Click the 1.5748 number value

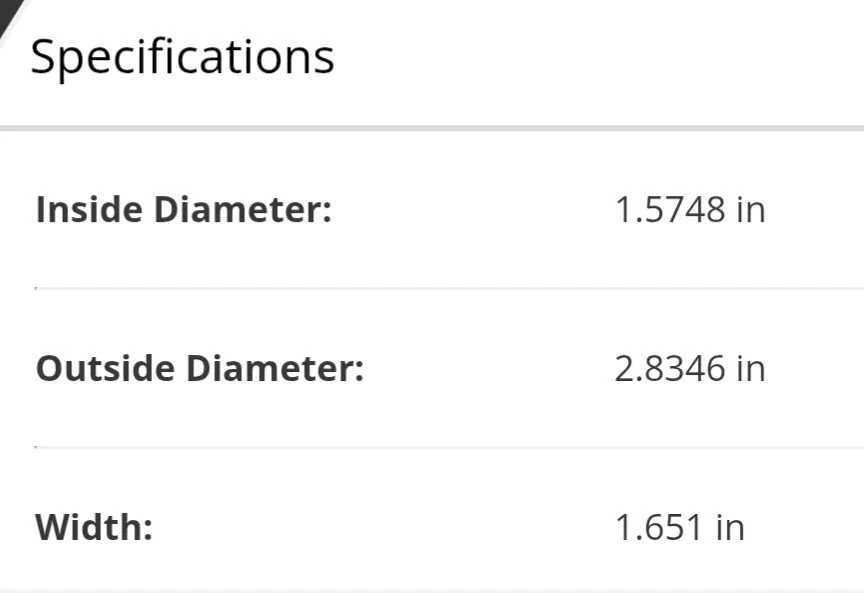tap(669, 211)
